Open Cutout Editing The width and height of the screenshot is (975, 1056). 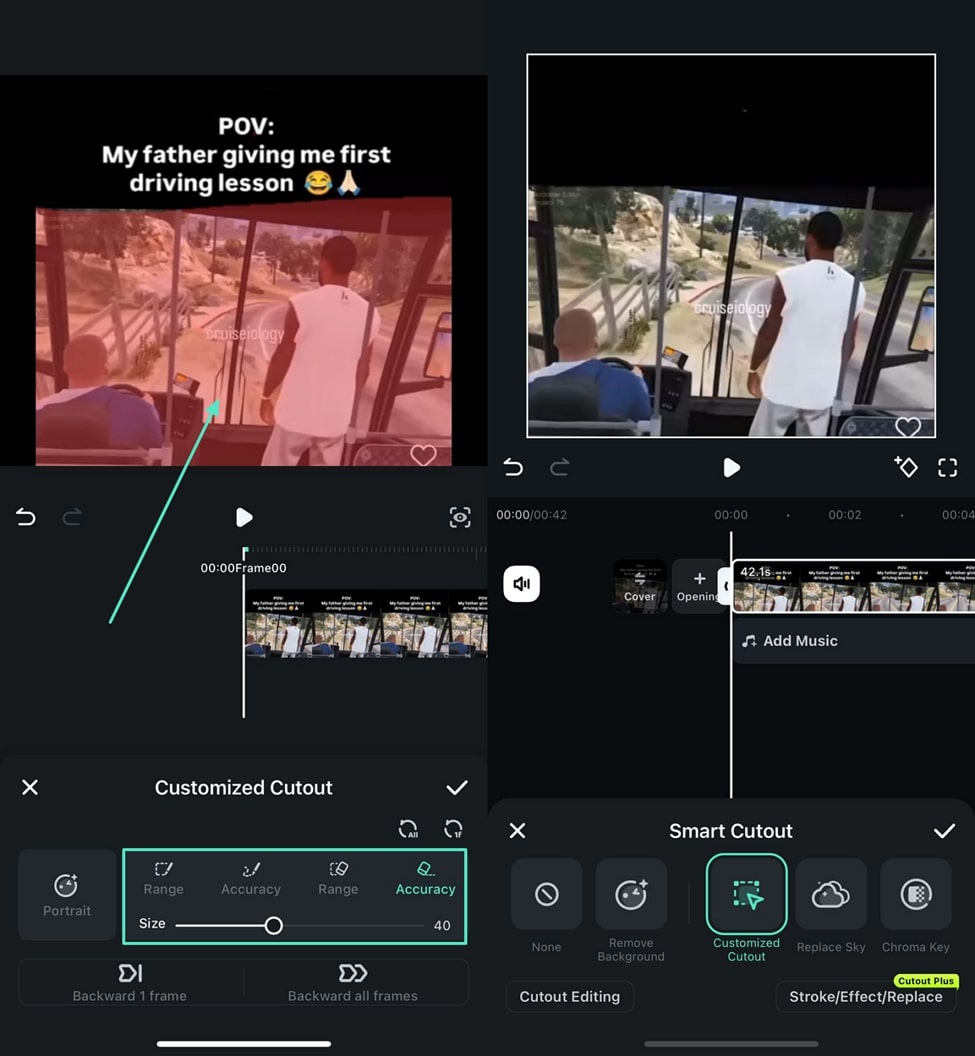pos(570,997)
